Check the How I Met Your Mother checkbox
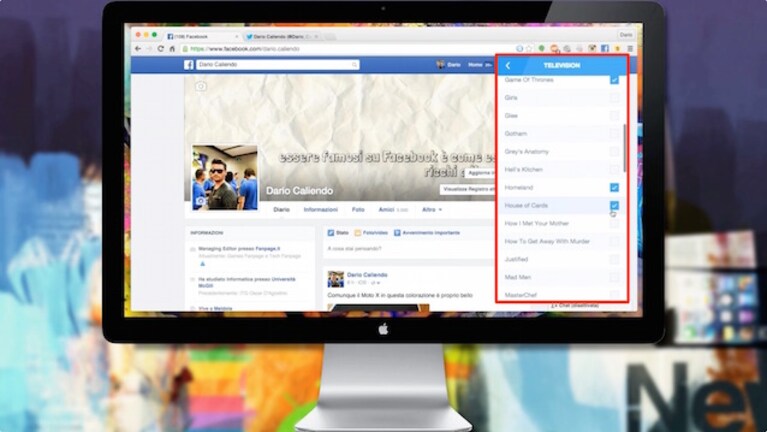The width and height of the screenshot is (767, 432). pyautogui.click(x=614, y=224)
